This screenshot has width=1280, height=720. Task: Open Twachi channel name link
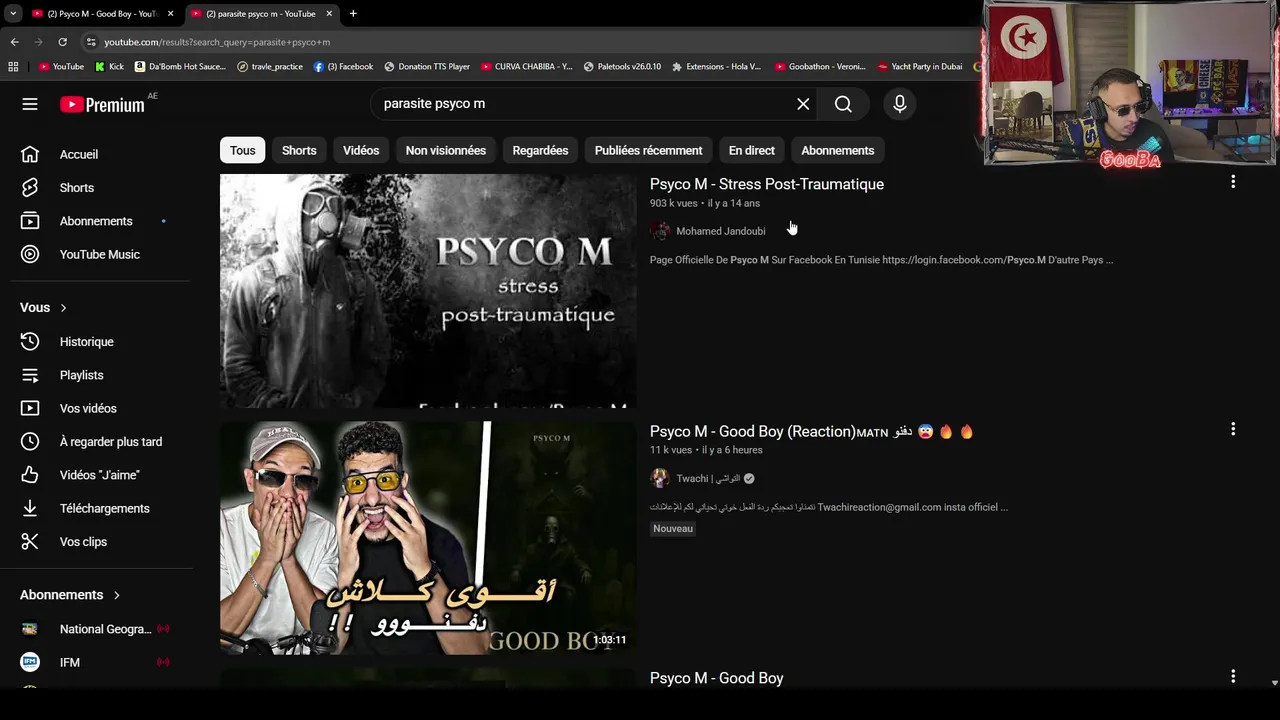coord(709,478)
